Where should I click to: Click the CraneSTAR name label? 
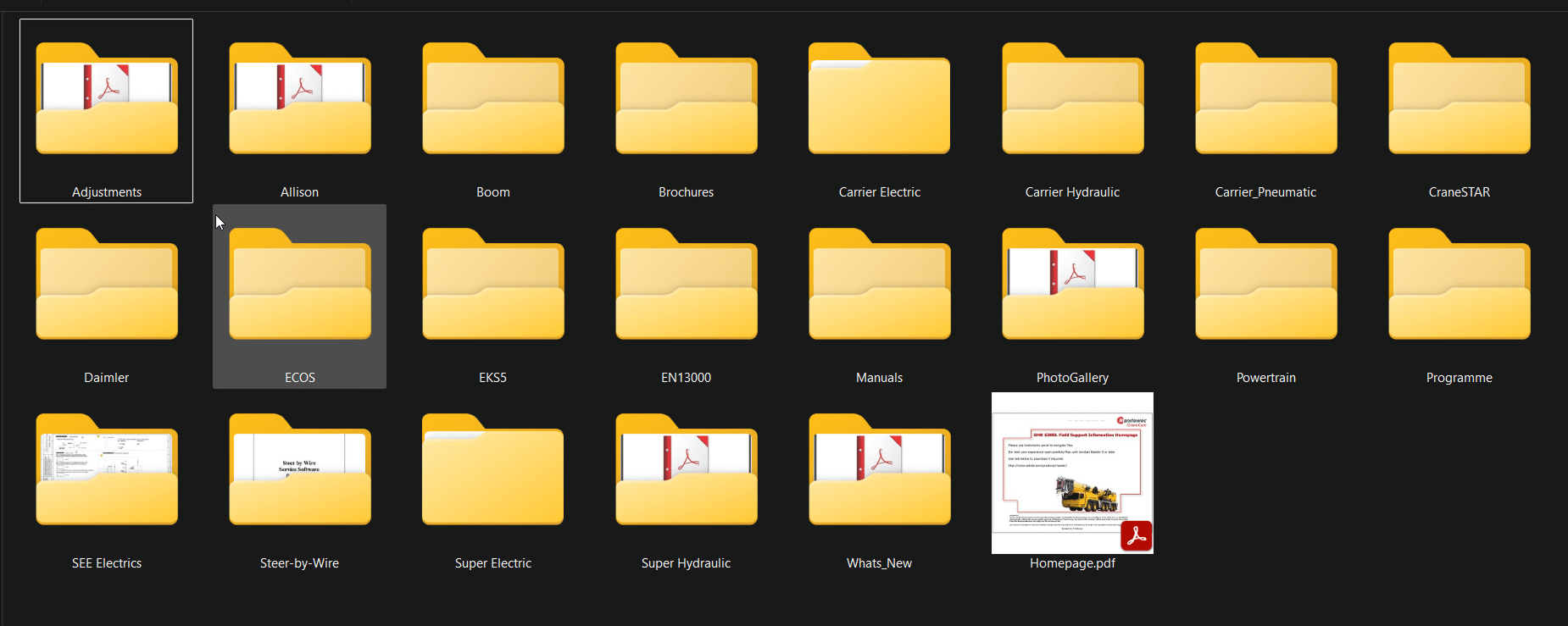[1460, 192]
